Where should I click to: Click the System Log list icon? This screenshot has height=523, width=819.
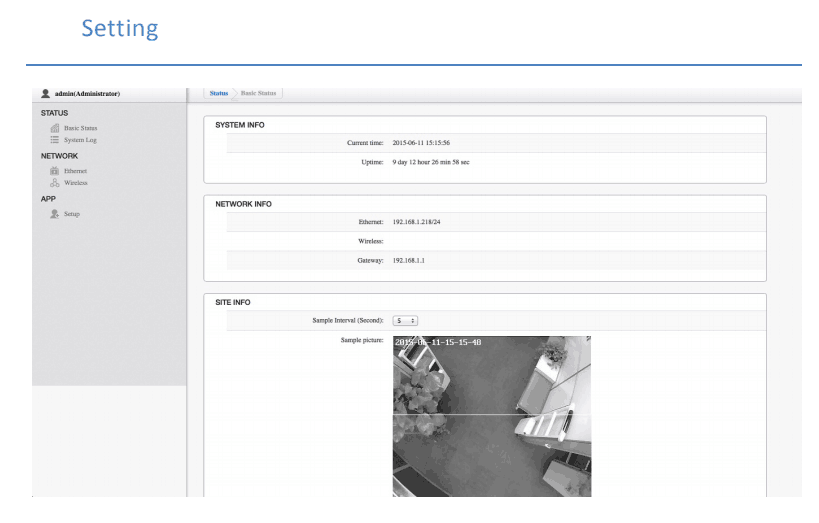click(x=54, y=140)
